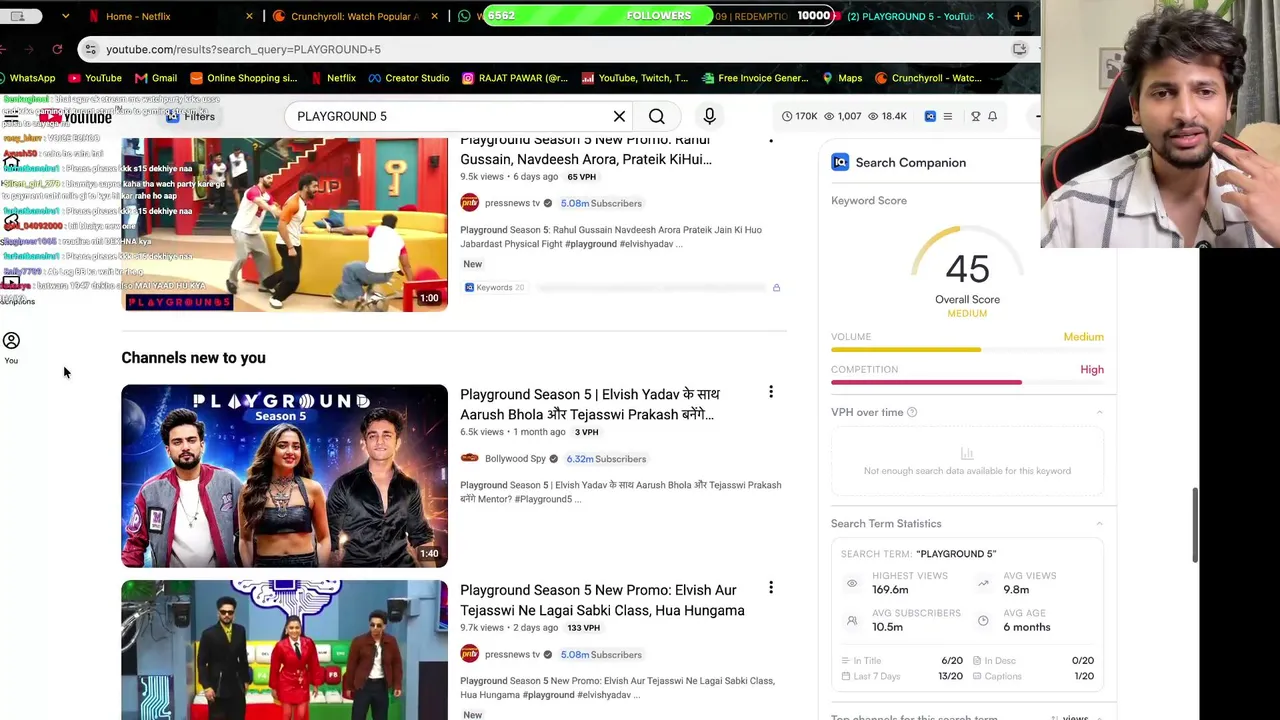The height and width of the screenshot is (720, 1280).
Task: Click pressnews tv avatar on Rahul Gussain video
Action: point(469,203)
